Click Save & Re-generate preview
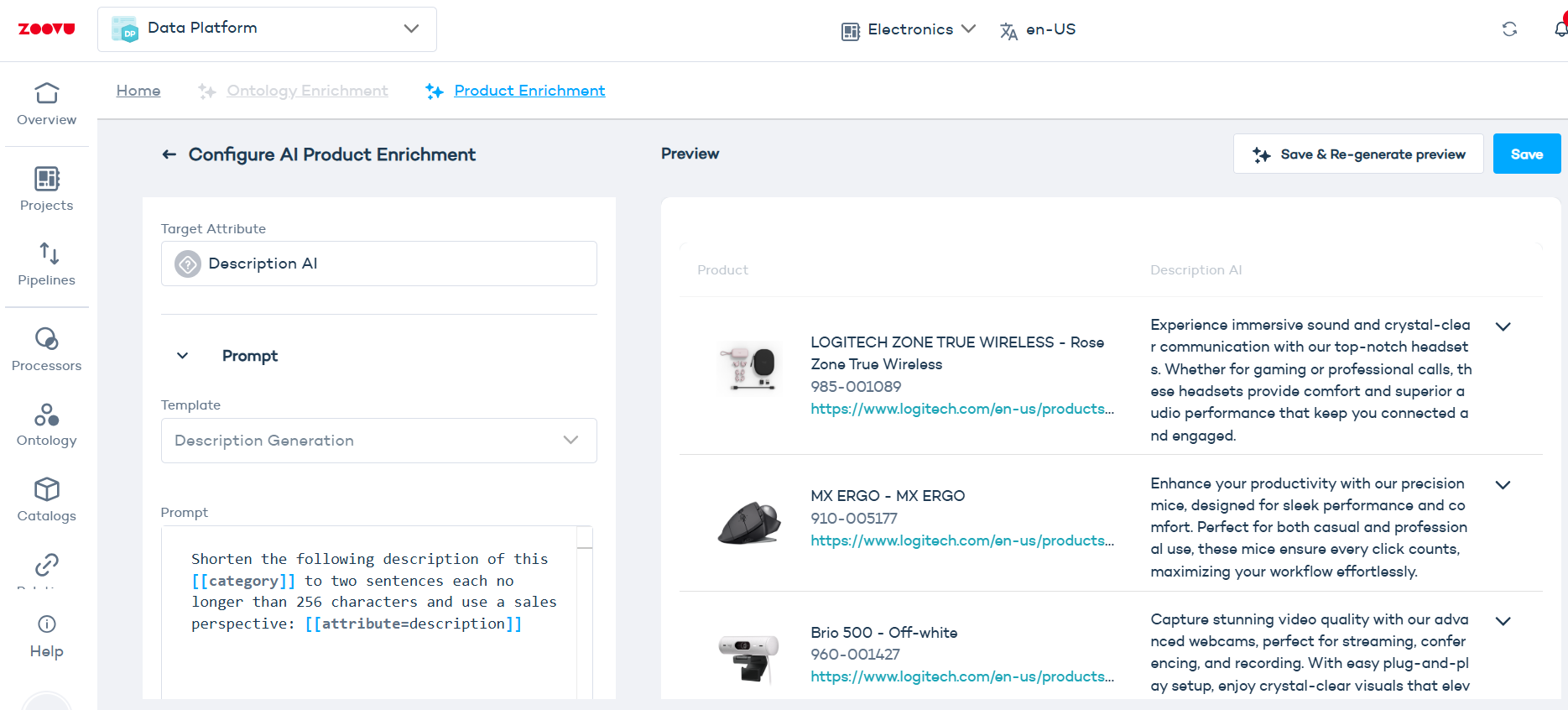The height and width of the screenshot is (710, 1568). coord(1358,154)
